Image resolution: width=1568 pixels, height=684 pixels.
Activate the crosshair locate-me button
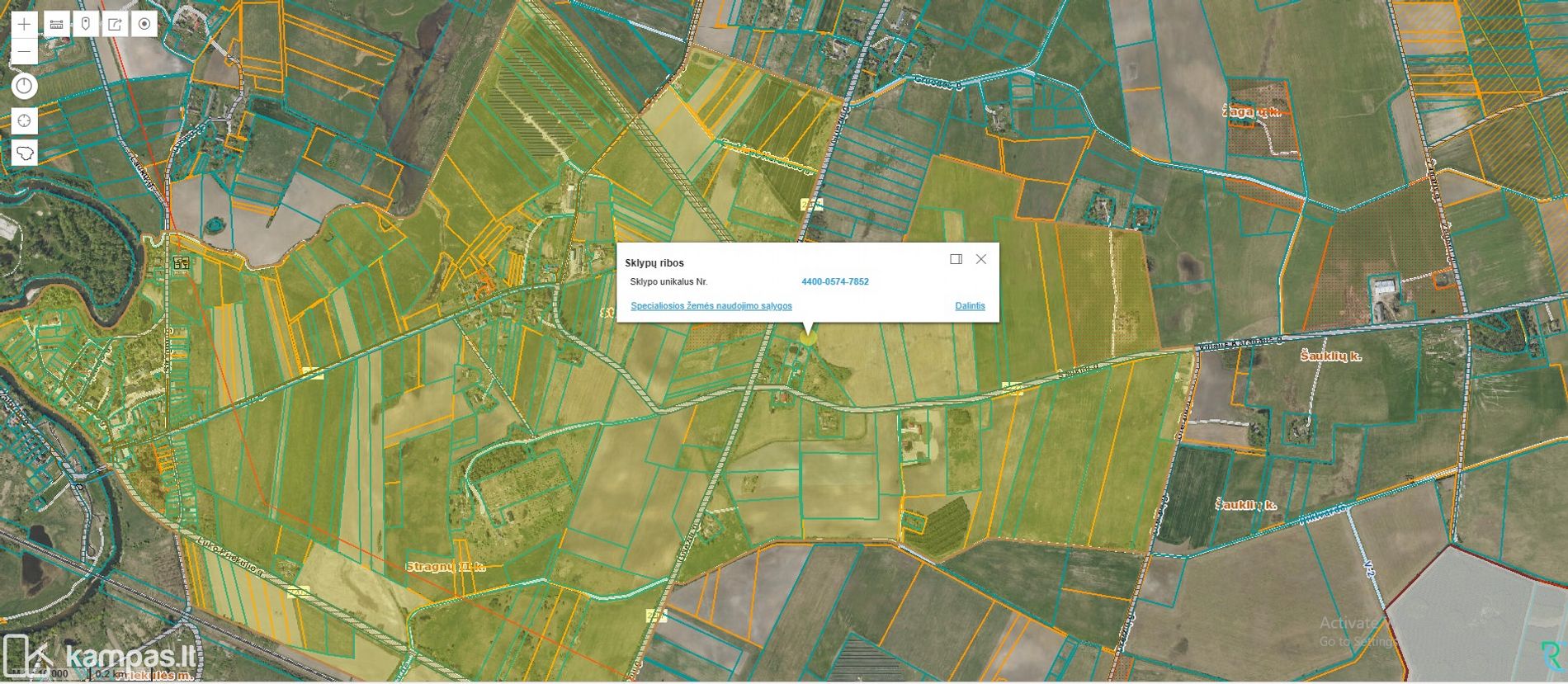pos(24,121)
